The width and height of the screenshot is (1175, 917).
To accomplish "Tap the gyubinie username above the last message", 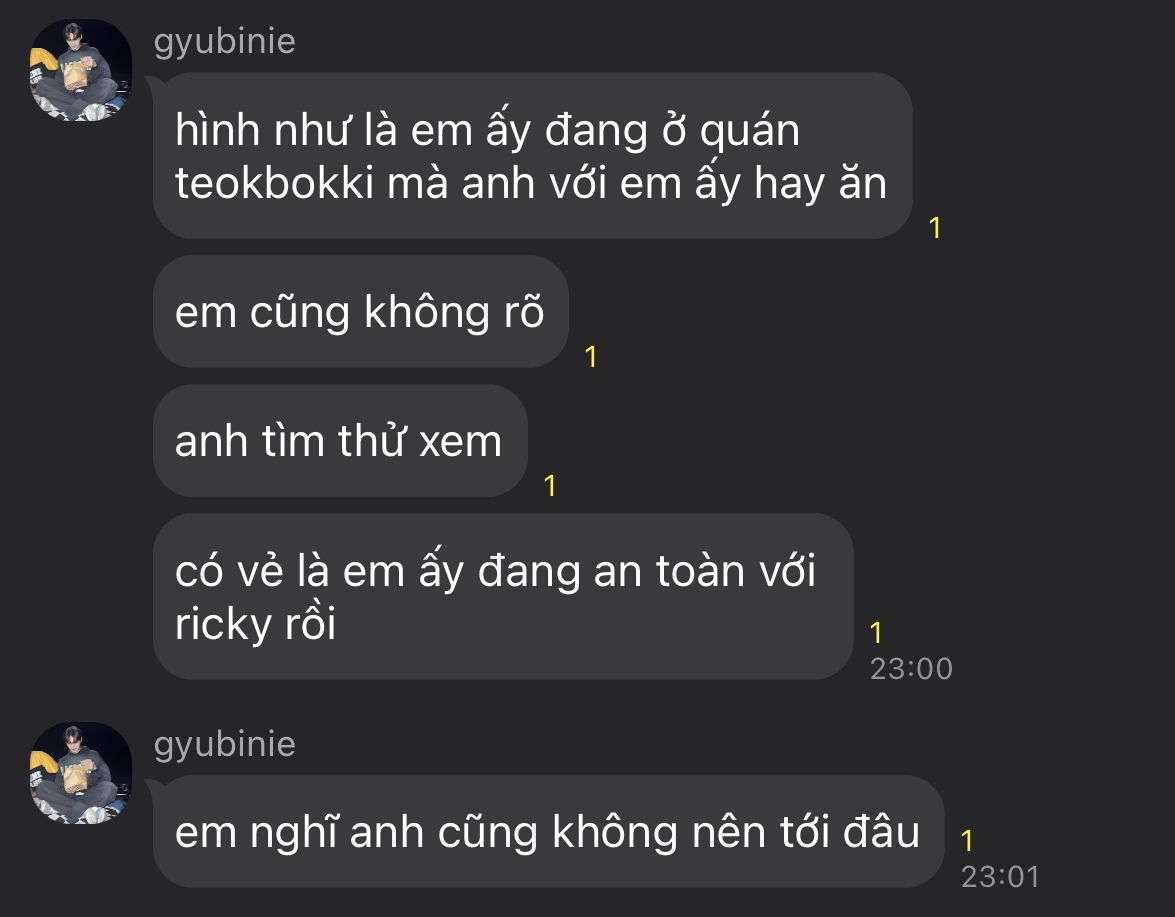I will point(224,744).
